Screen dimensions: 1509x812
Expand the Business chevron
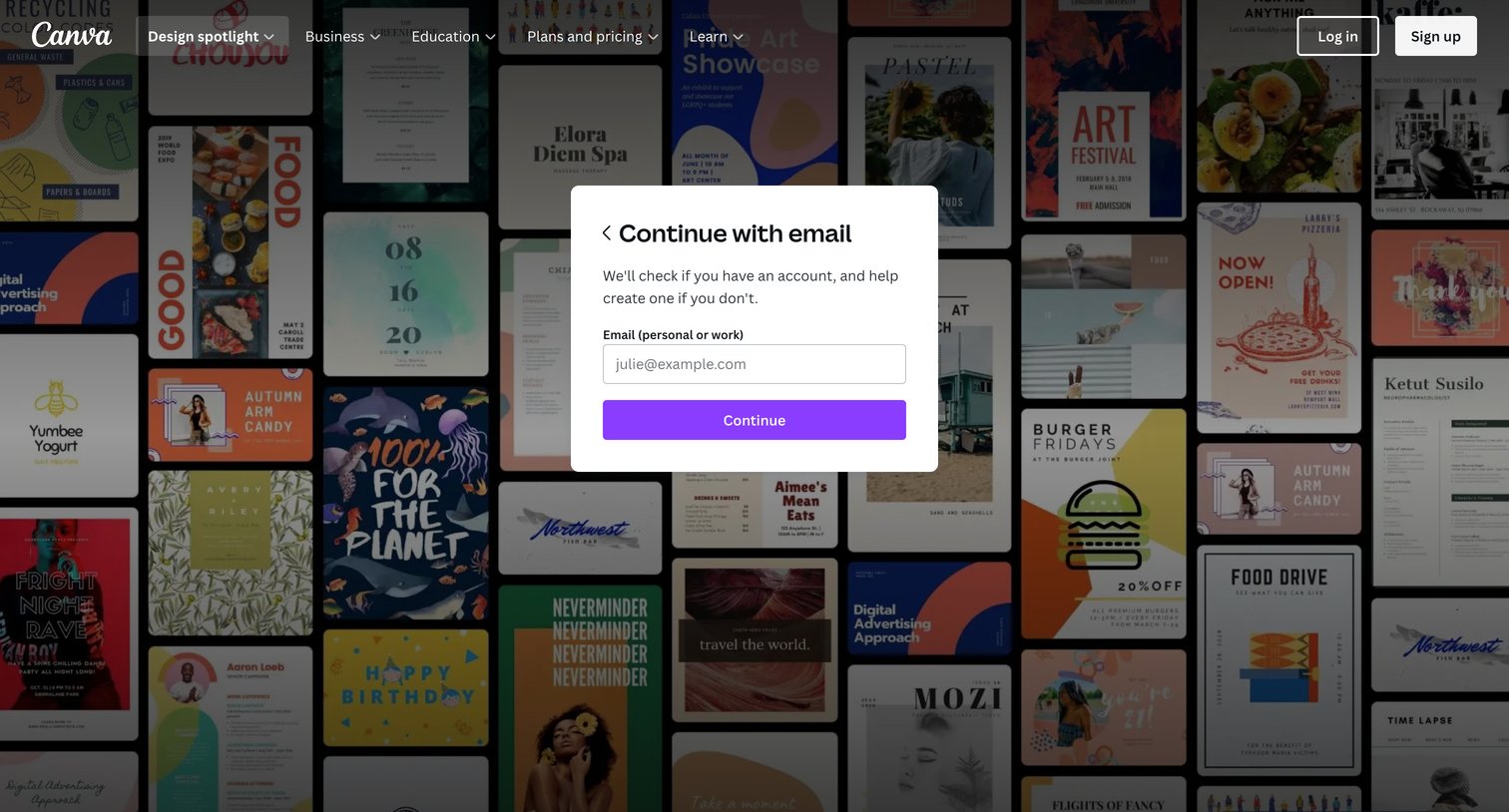(375, 37)
